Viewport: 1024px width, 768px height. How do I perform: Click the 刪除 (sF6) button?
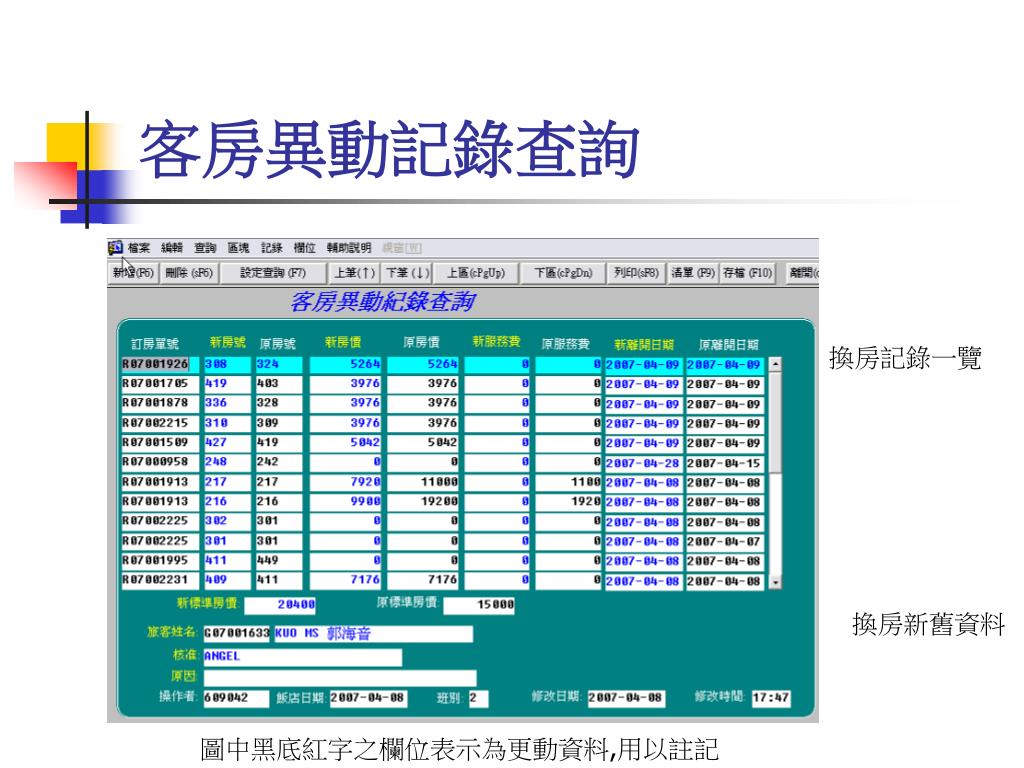pos(189,273)
